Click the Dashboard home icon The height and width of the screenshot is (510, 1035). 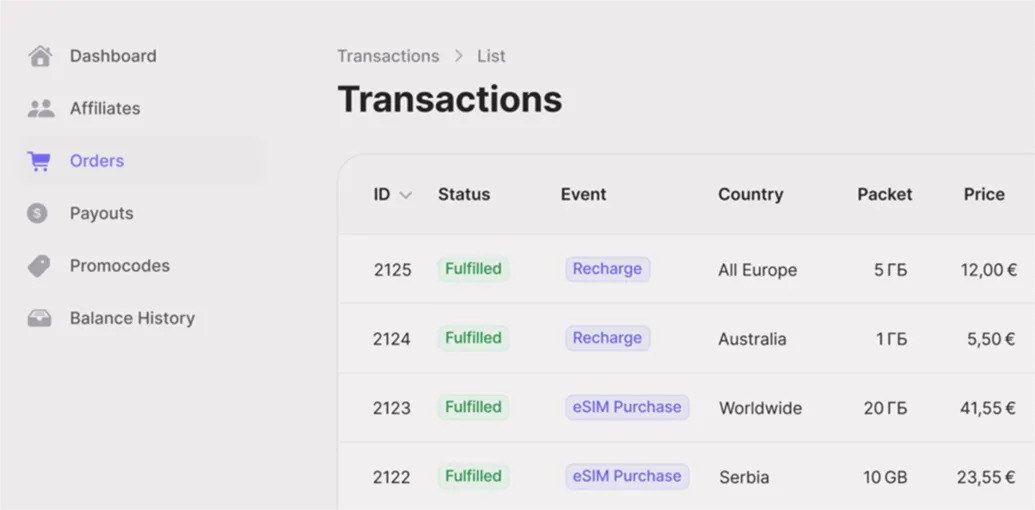40,56
